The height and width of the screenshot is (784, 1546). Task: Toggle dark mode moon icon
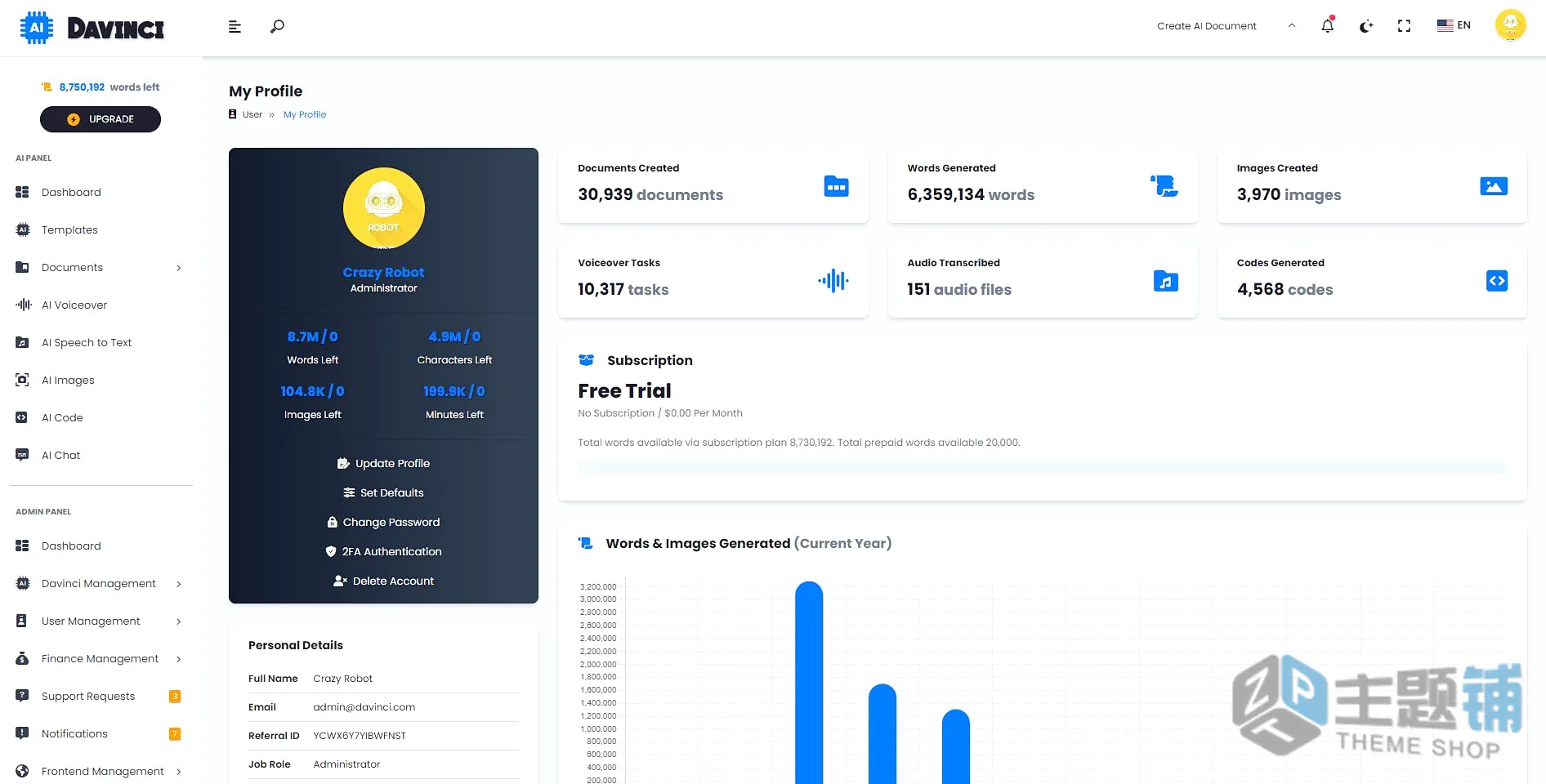click(x=1366, y=26)
